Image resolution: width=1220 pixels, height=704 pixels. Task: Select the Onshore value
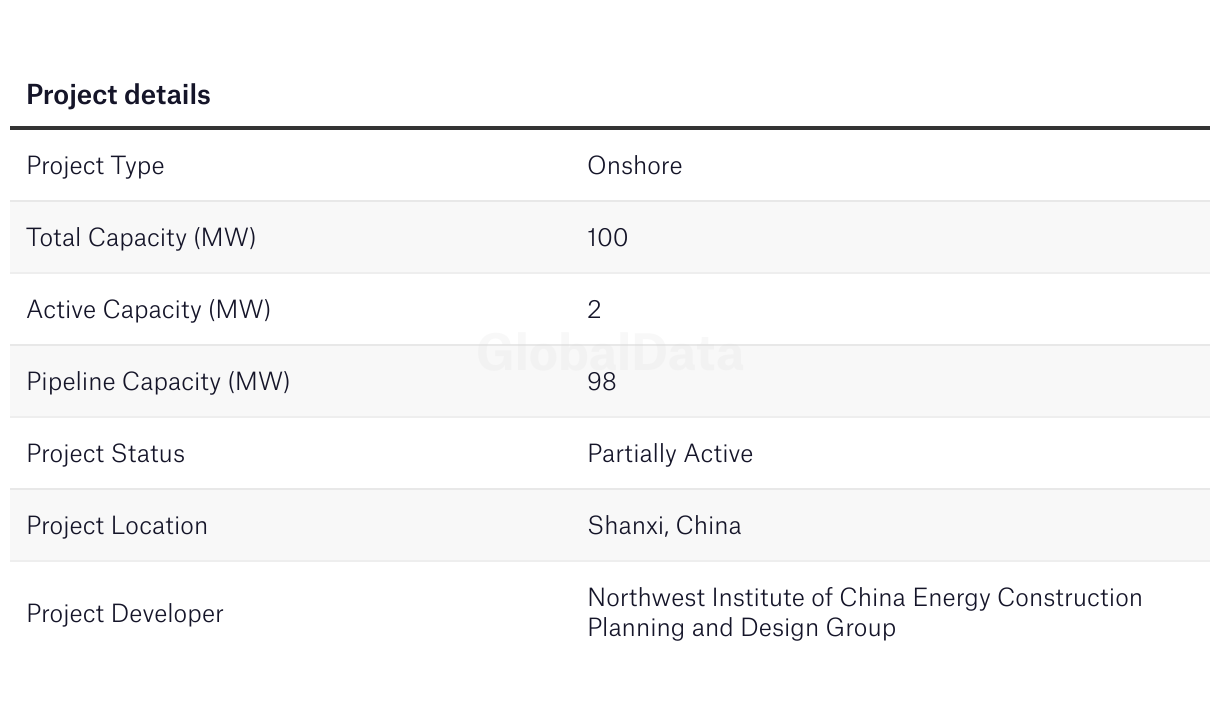(634, 165)
